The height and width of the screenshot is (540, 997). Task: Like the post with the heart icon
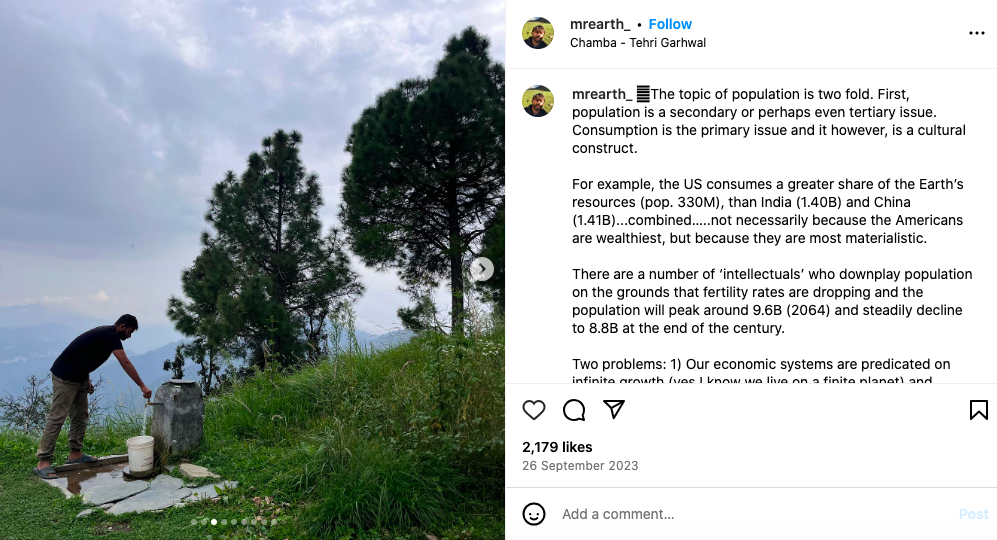tap(534, 410)
